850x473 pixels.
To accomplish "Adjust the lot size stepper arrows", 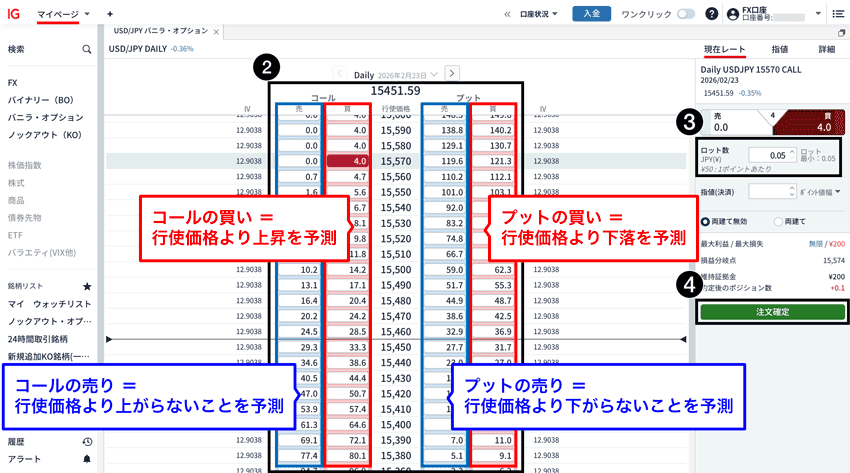I will [792, 155].
